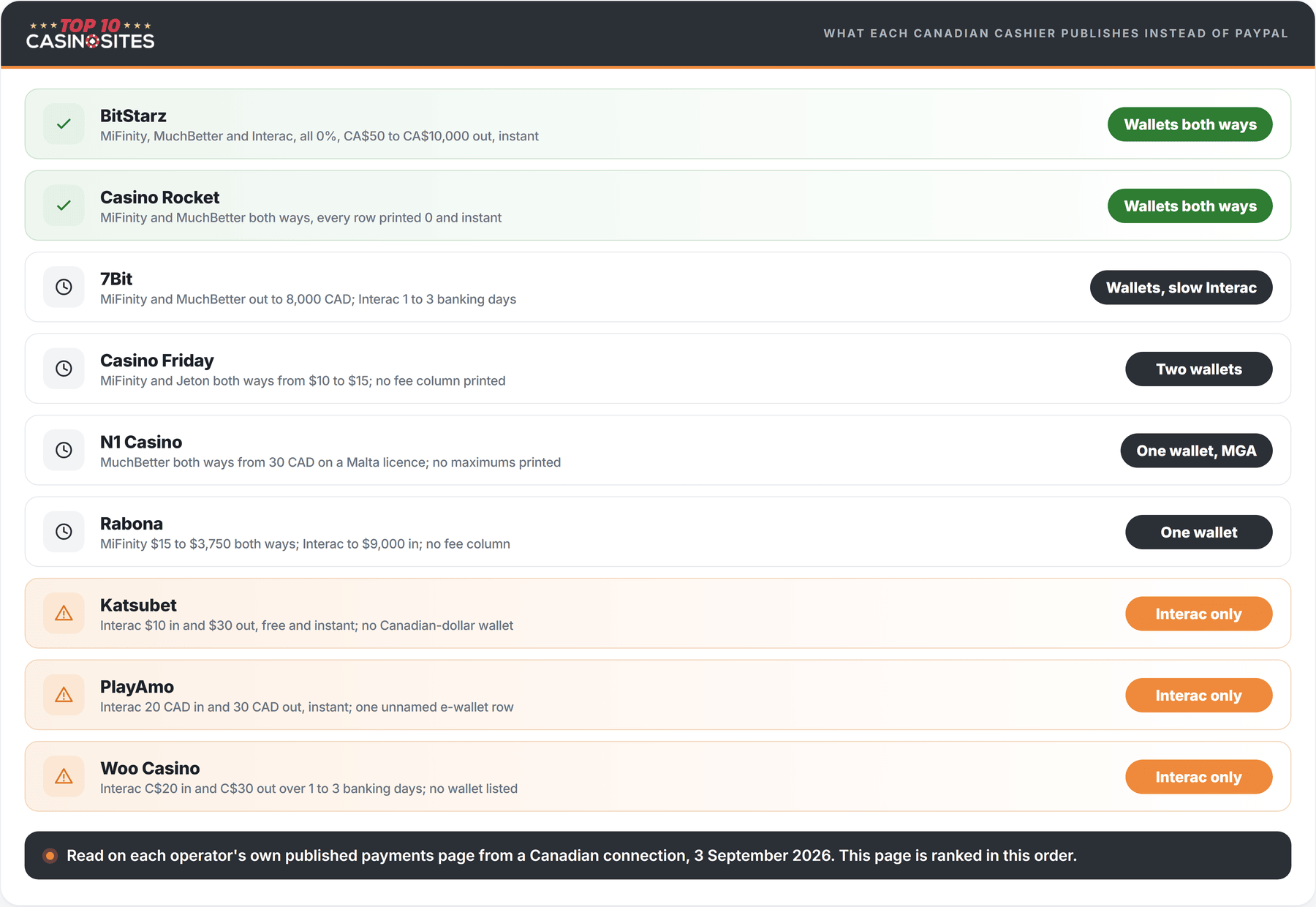Viewport: 1316px width, 907px height.
Task: Click the Top 10 Casino Sites logo
Action: point(91,34)
